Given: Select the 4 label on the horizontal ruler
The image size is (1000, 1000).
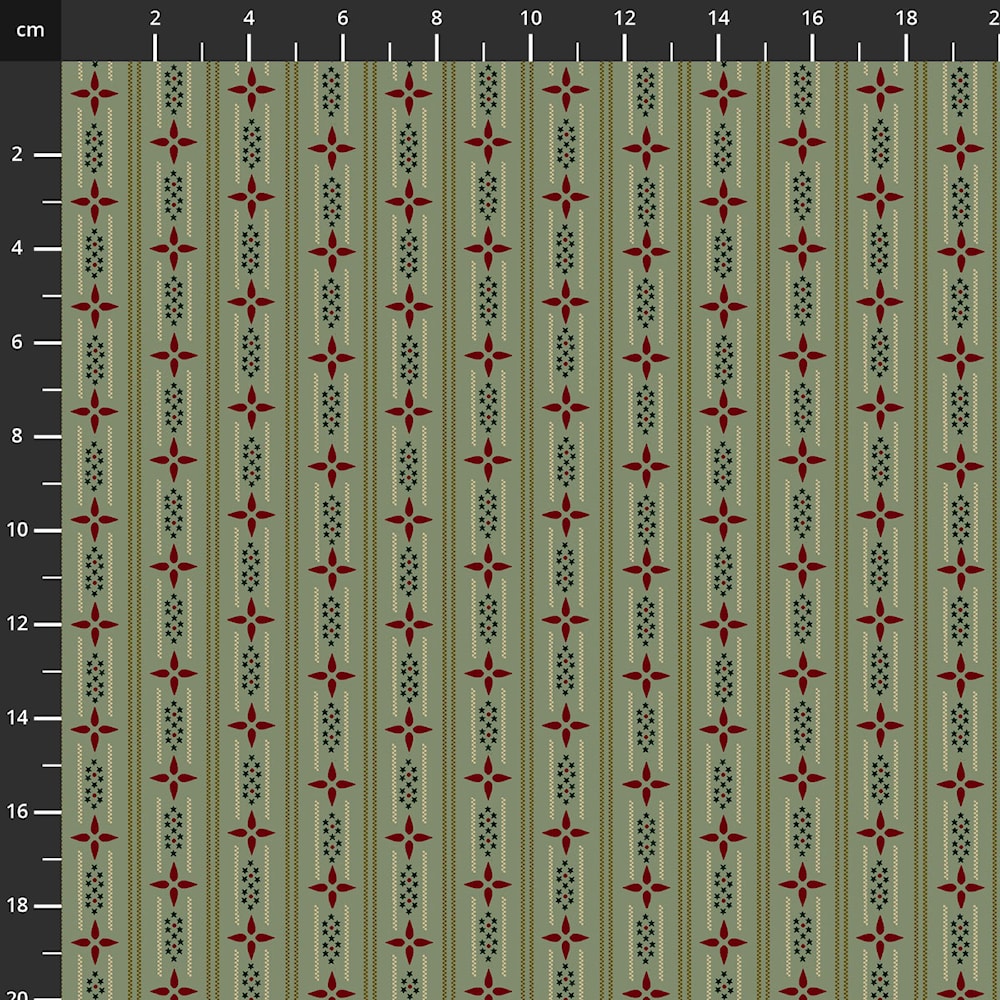Looking at the screenshot, I should pos(249,18).
